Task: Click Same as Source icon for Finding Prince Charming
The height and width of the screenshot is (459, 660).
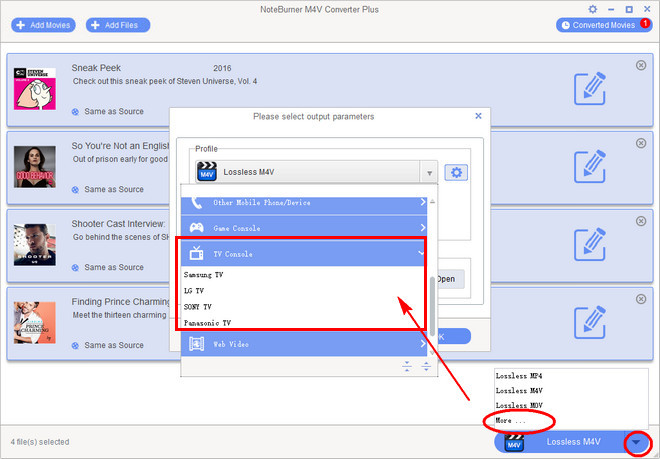Action: pos(75,345)
